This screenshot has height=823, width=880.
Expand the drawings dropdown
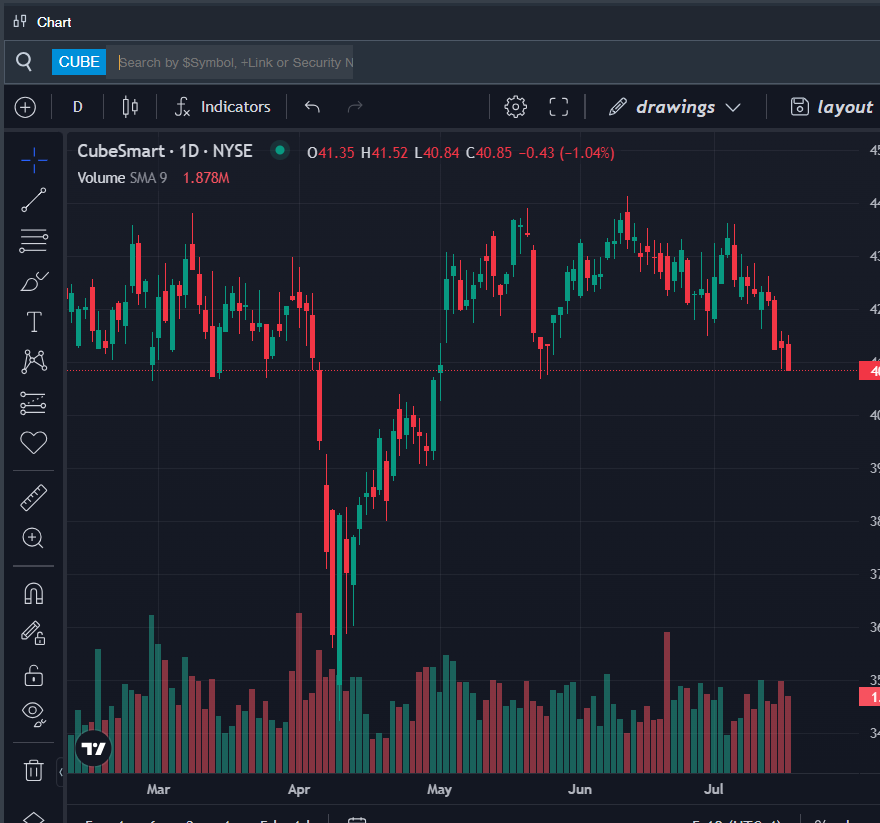tap(675, 107)
